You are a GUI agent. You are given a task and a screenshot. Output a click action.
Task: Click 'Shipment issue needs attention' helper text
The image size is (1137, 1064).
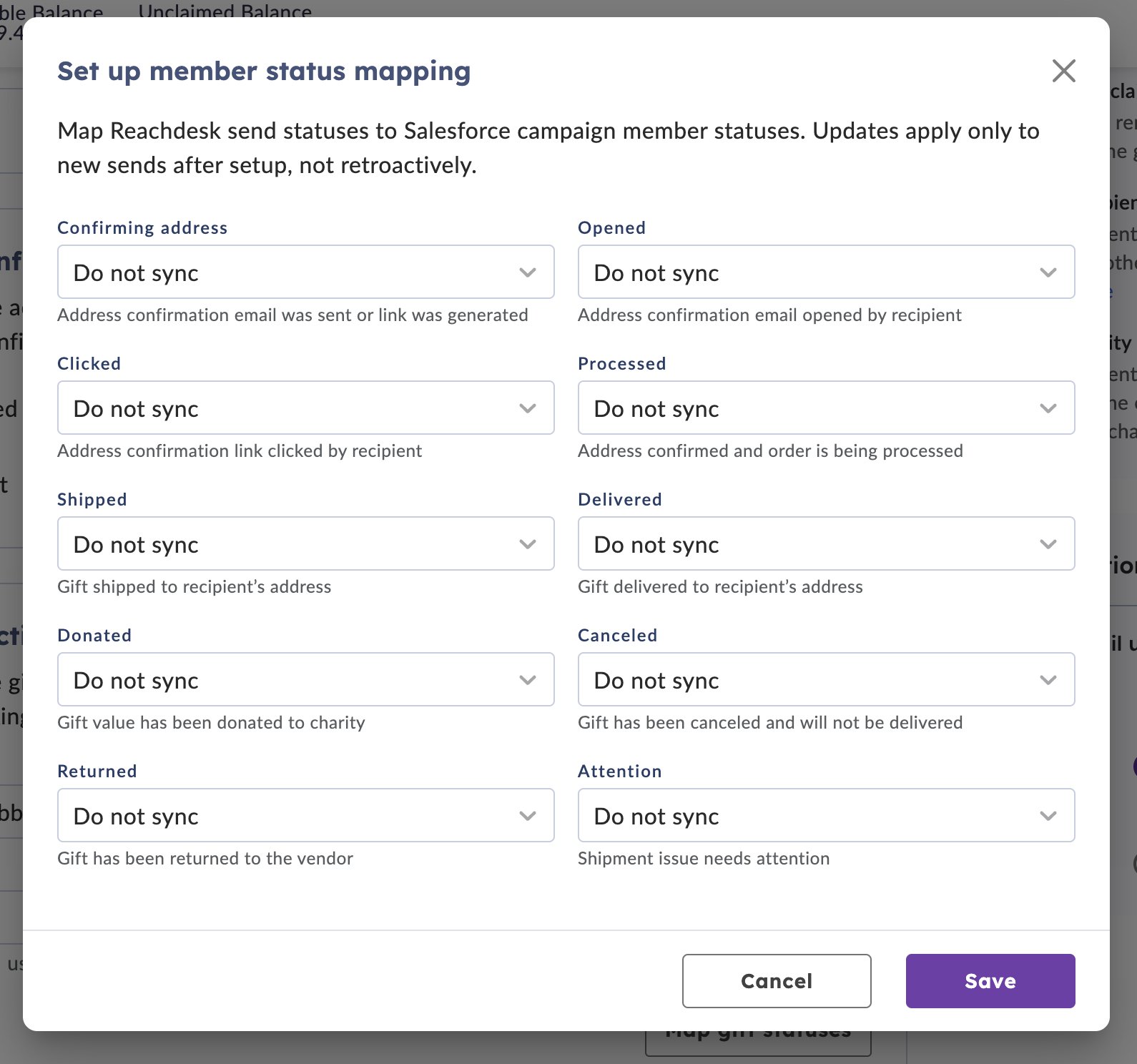pos(704,858)
